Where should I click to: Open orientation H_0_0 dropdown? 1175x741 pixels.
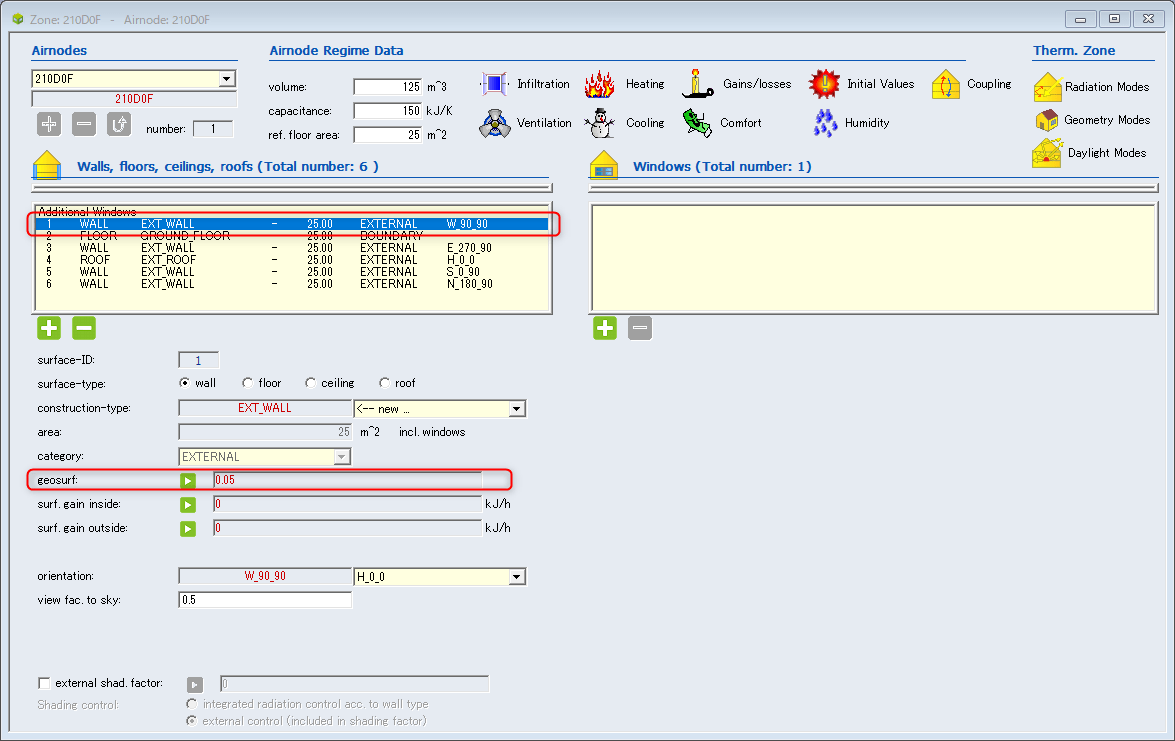coord(516,577)
